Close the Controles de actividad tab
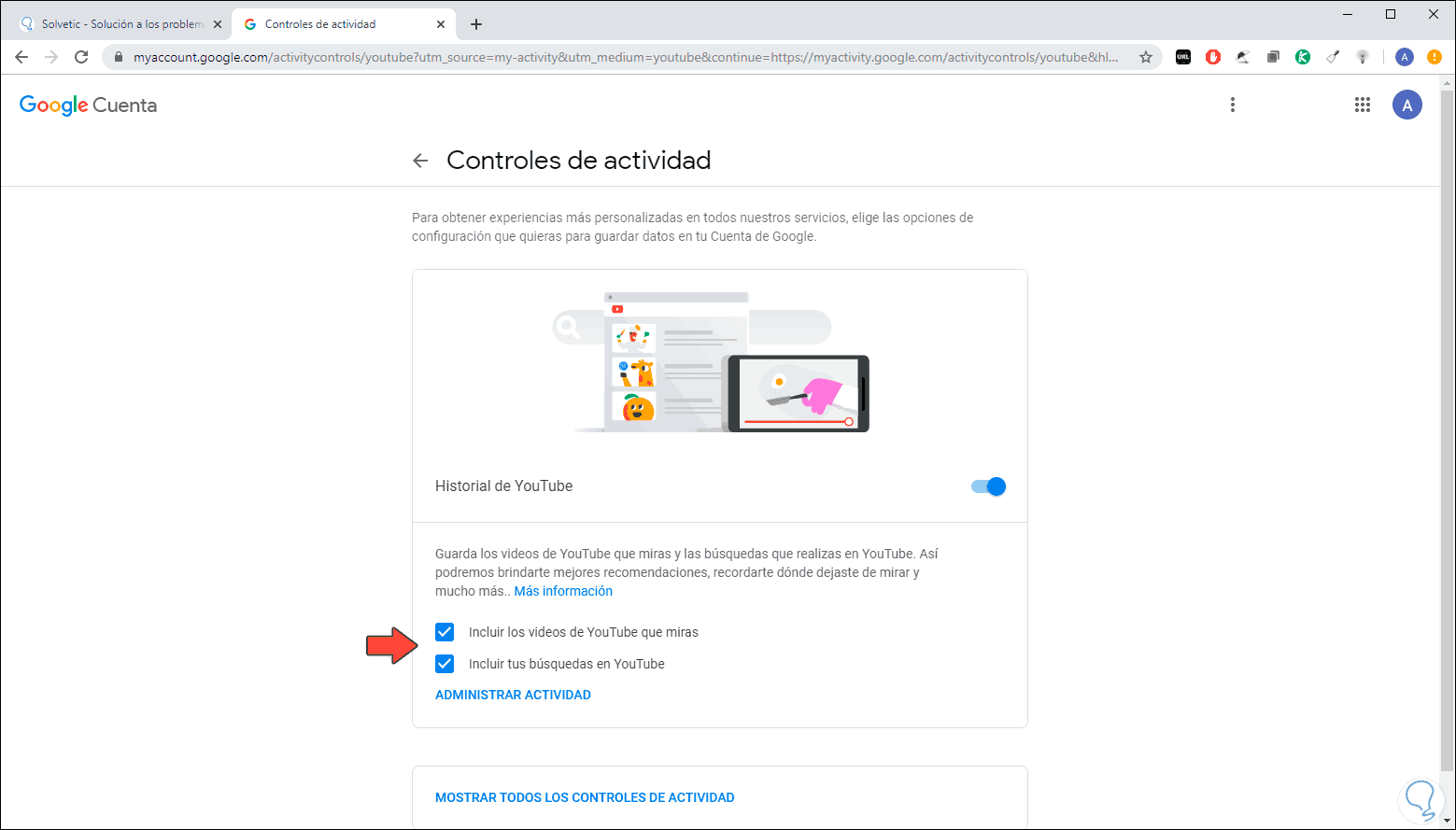The width and height of the screenshot is (1456, 830). coord(441,24)
